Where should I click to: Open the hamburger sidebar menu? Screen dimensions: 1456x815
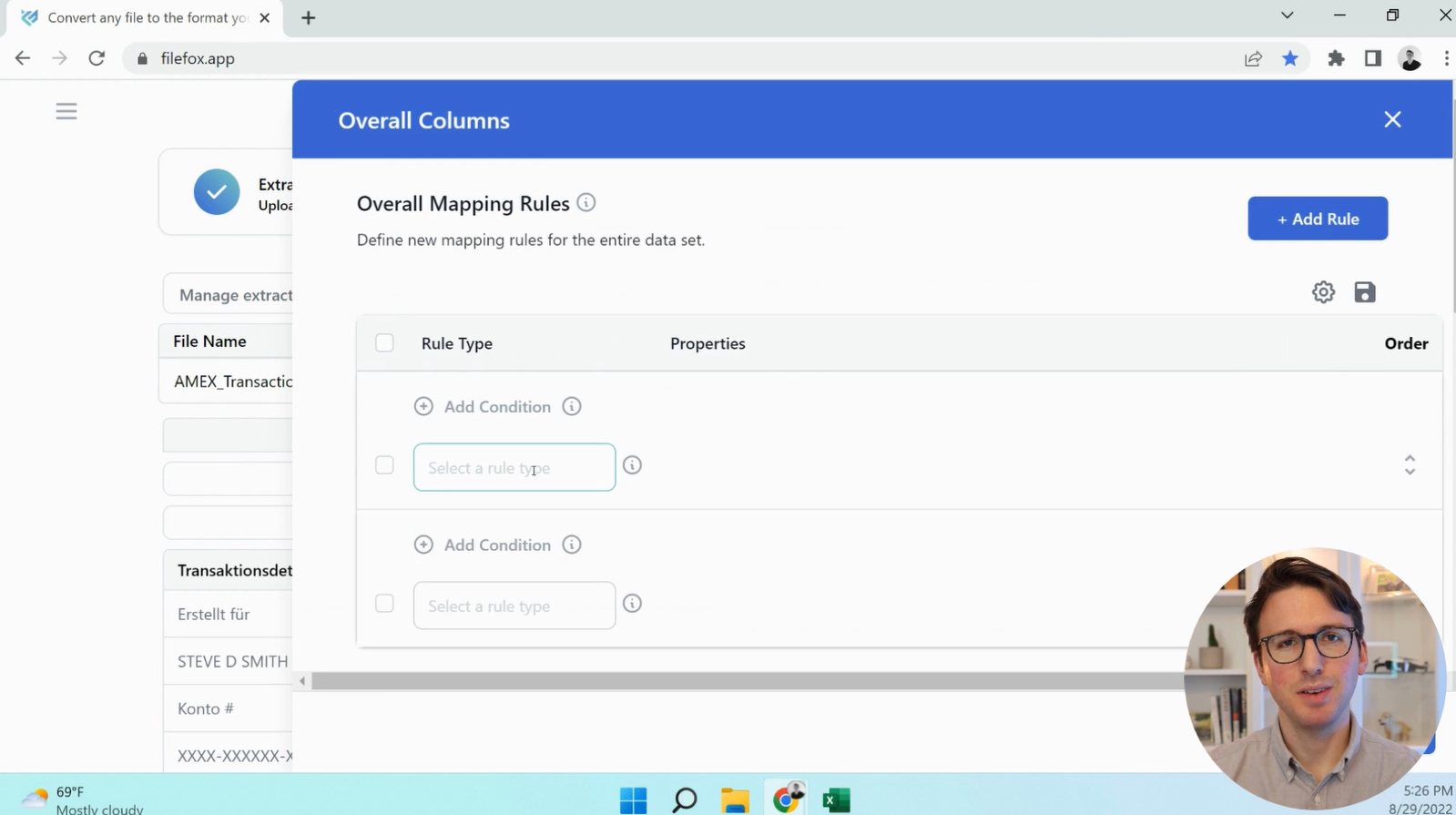click(x=66, y=111)
